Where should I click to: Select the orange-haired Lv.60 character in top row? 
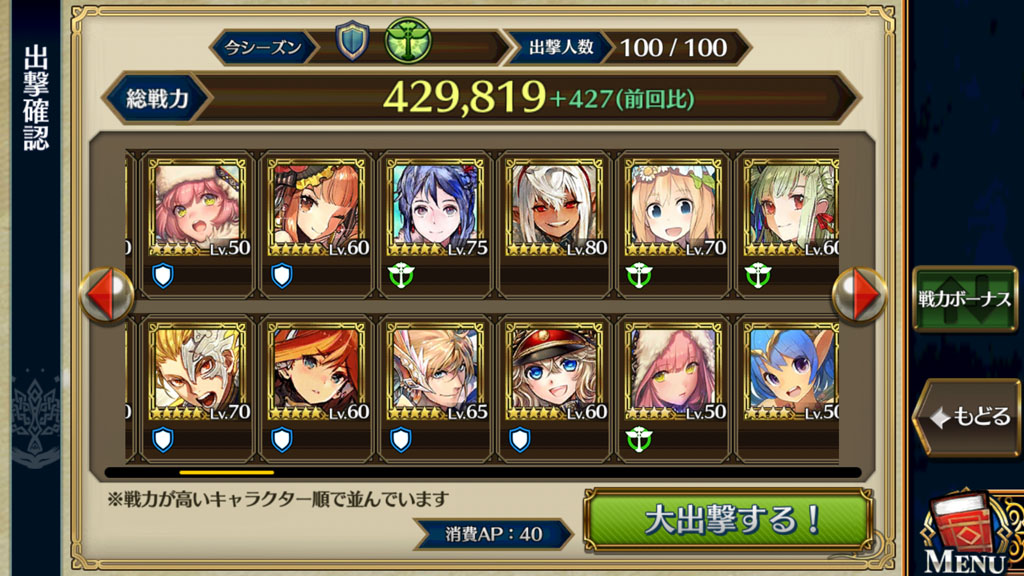click(x=317, y=208)
